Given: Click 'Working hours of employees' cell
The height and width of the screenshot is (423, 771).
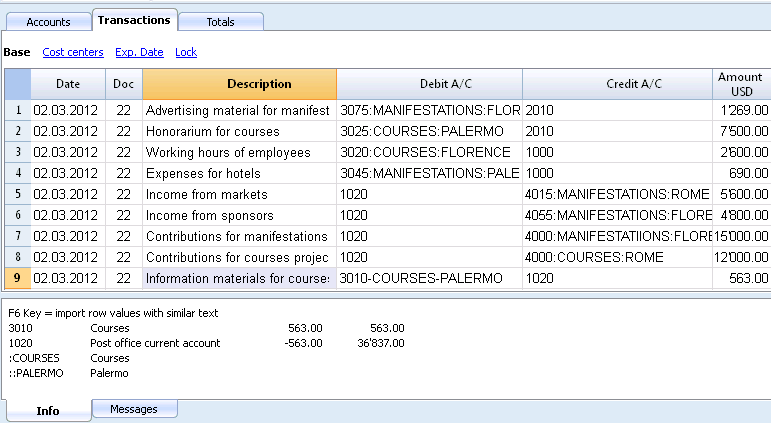Looking at the screenshot, I should tap(239, 152).
